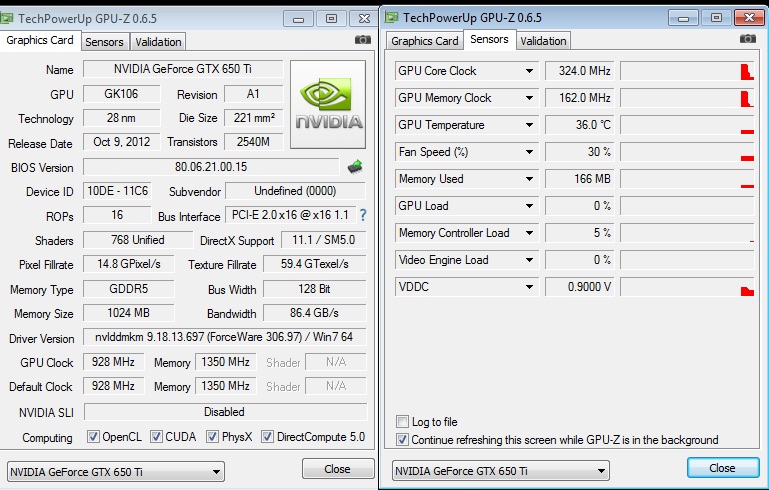Toggle the DirectCompute 5.0 checkbox

[267, 437]
